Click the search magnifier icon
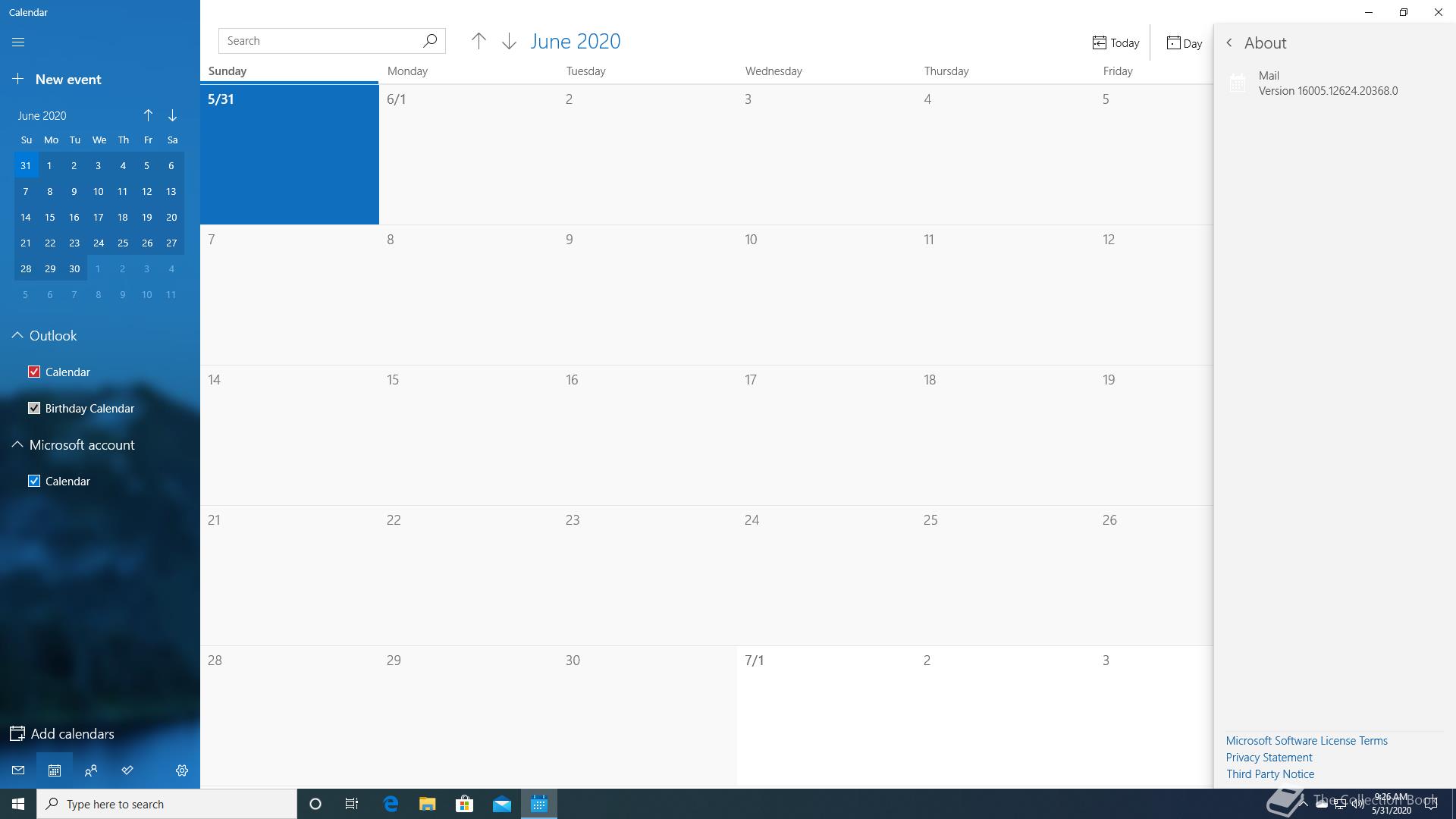 point(429,40)
